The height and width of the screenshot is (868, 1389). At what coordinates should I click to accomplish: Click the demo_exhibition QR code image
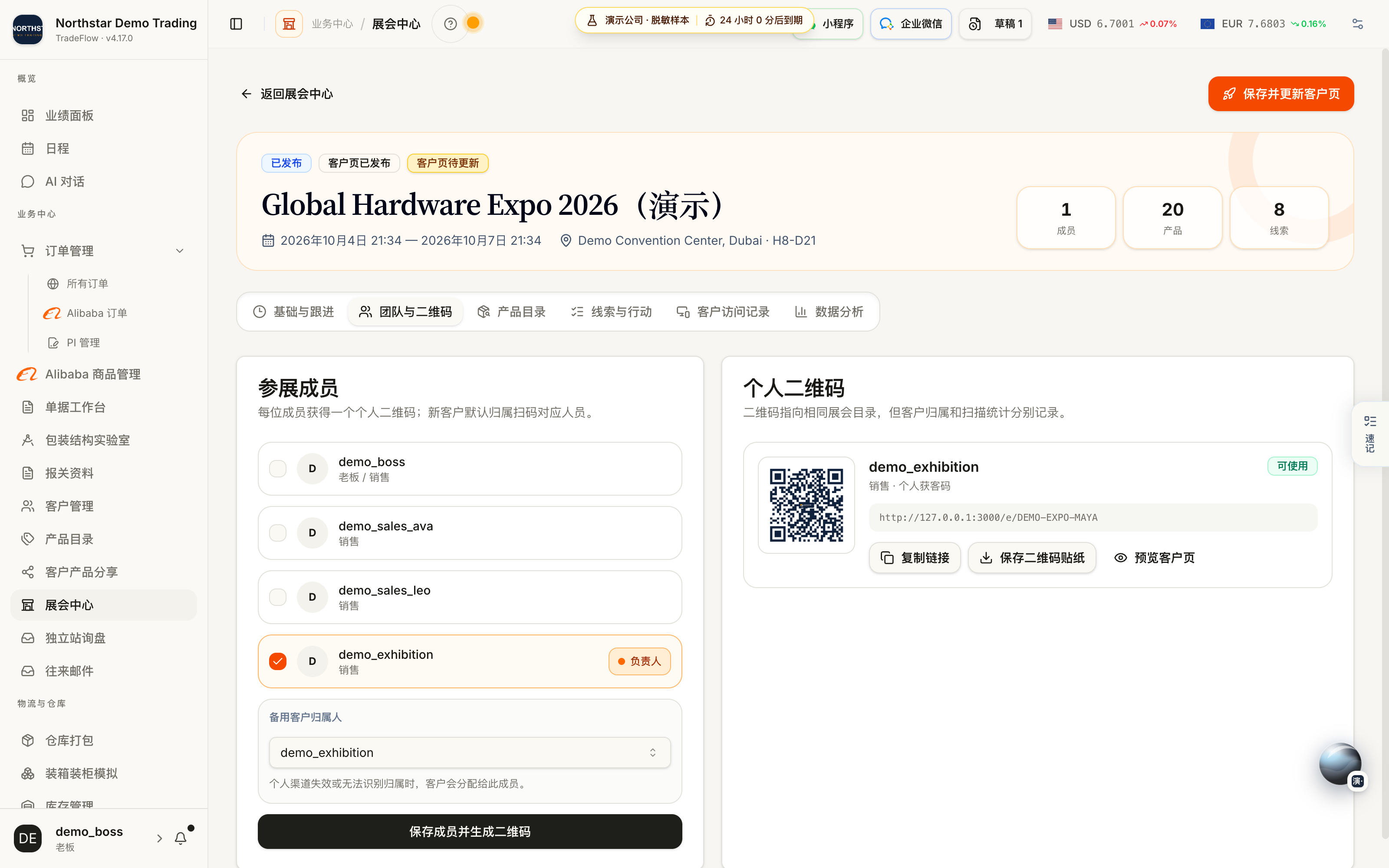[x=806, y=505]
